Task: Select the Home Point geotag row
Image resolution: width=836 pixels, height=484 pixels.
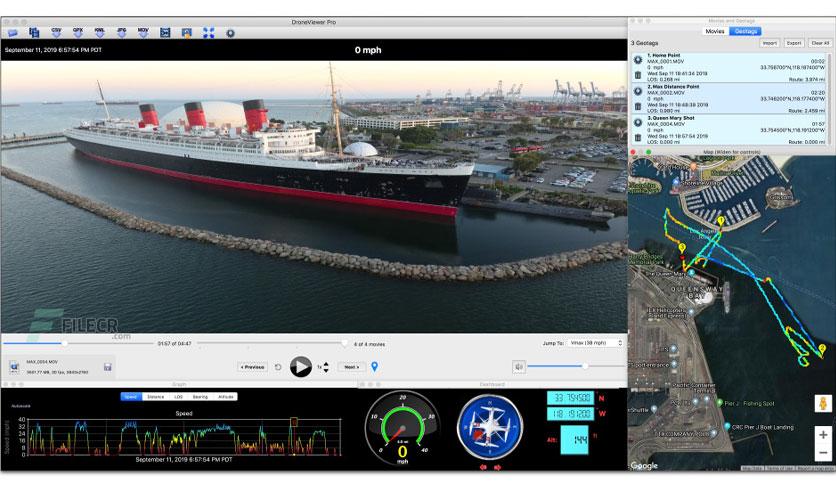Action: [x=729, y=68]
